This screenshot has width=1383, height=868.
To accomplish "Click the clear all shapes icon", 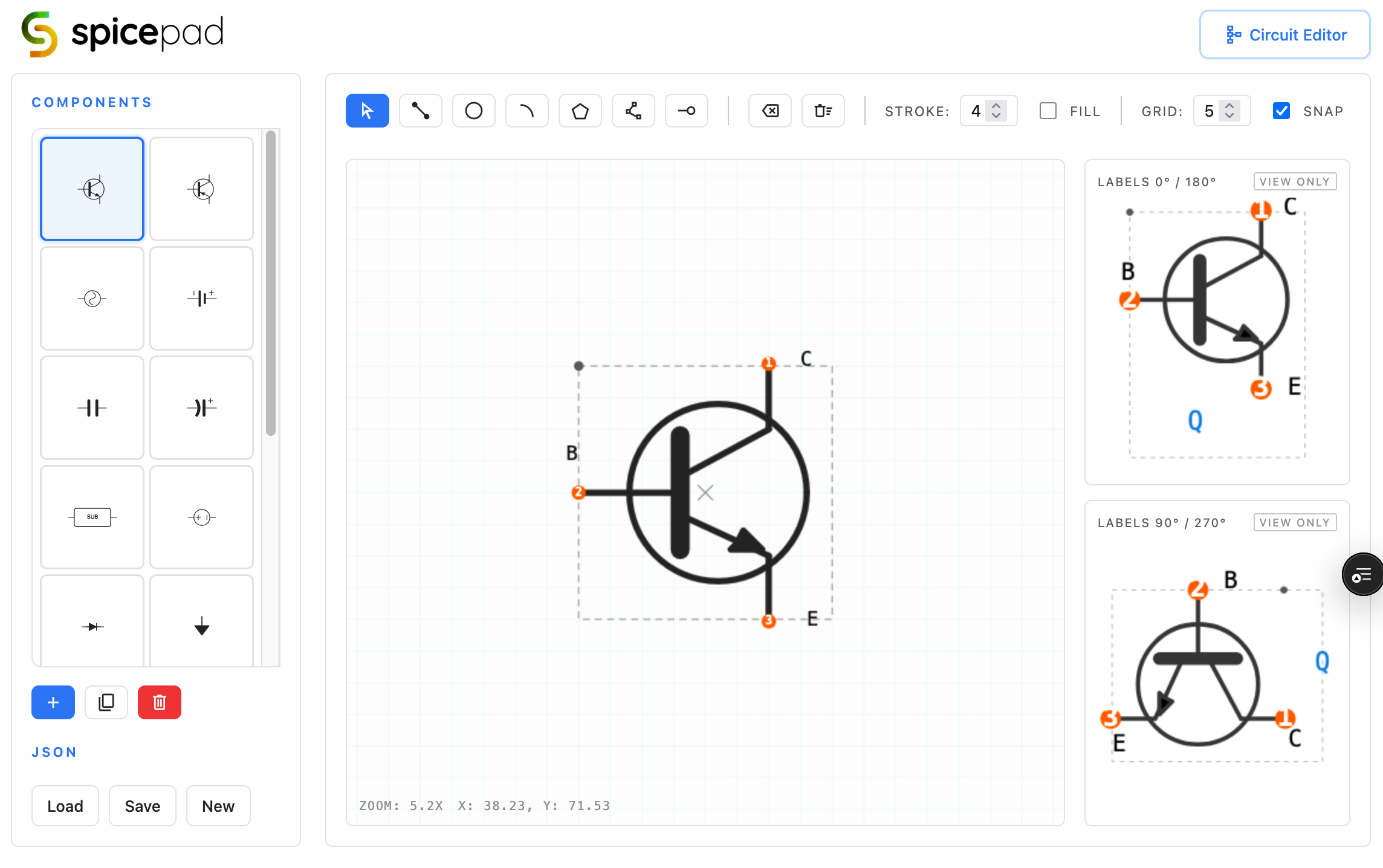I will (x=823, y=111).
